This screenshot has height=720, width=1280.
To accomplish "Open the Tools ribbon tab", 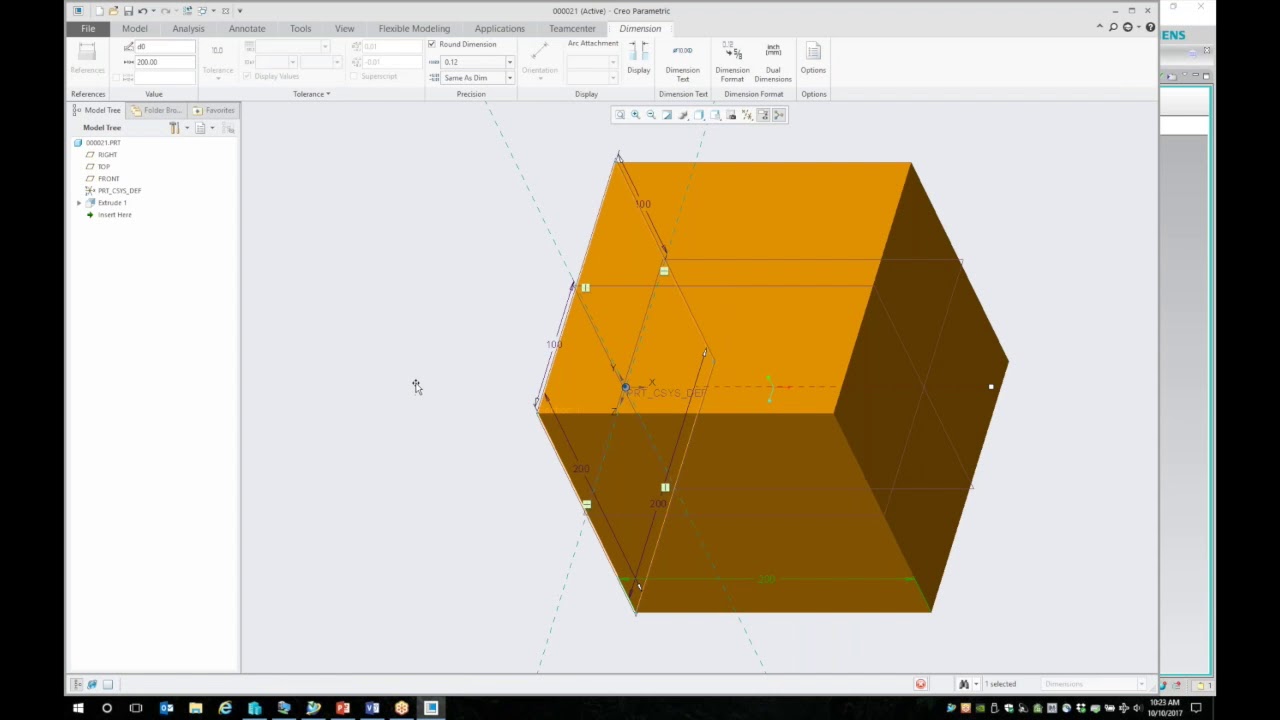I will [300, 28].
